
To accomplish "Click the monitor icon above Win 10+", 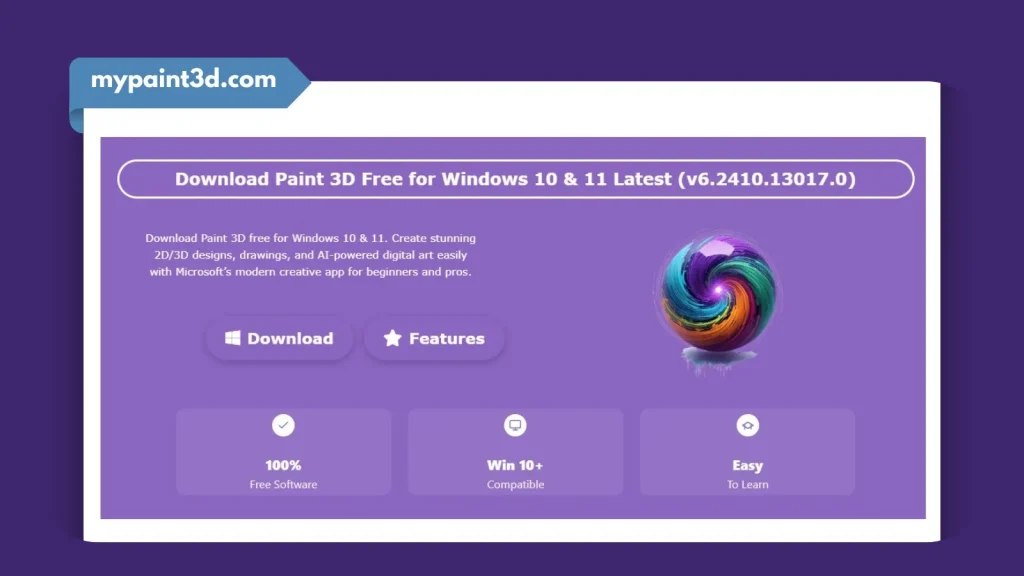I will pyautogui.click(x=515, y=425).
